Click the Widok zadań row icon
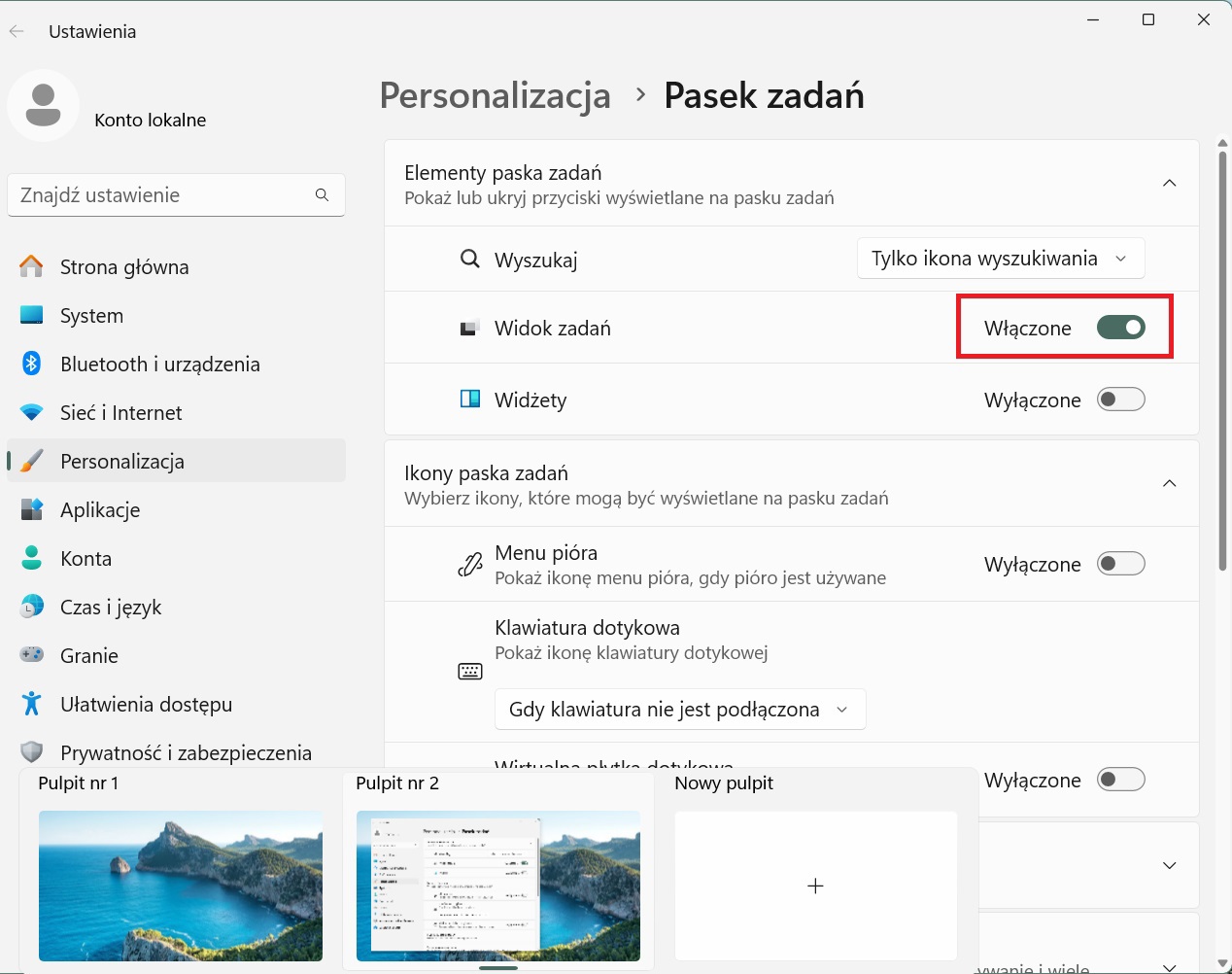Viewport: 1232px width, 974px height. tap(470, 328)
